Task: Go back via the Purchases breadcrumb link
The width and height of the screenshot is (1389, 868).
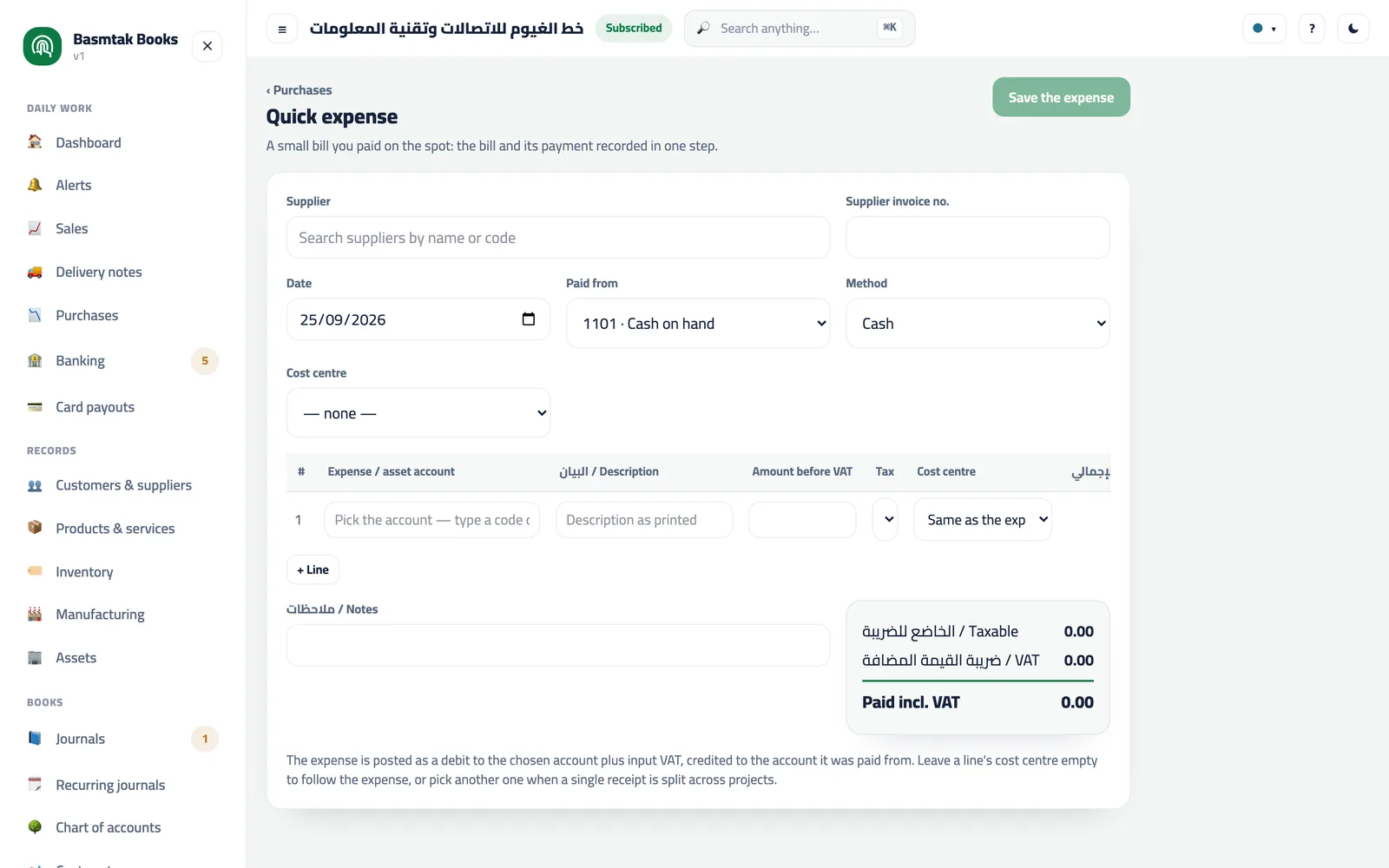Action: click(300, 90)
